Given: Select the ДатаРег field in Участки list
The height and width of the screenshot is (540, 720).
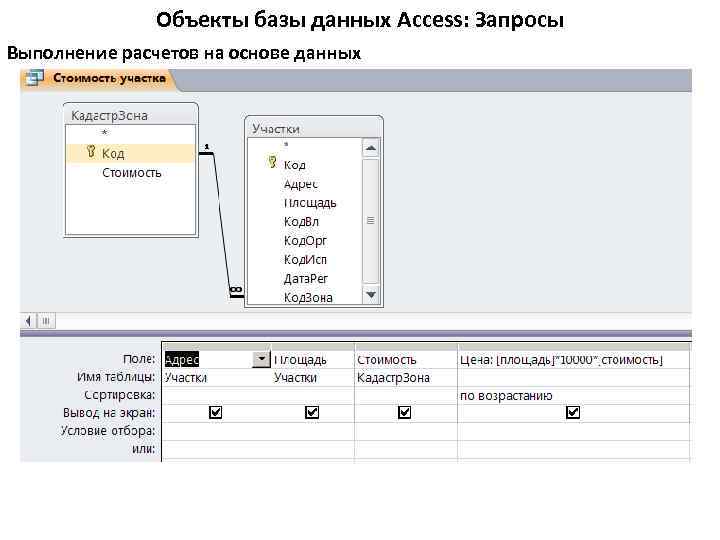Looking at the screenshot, I should pos(305,279).
